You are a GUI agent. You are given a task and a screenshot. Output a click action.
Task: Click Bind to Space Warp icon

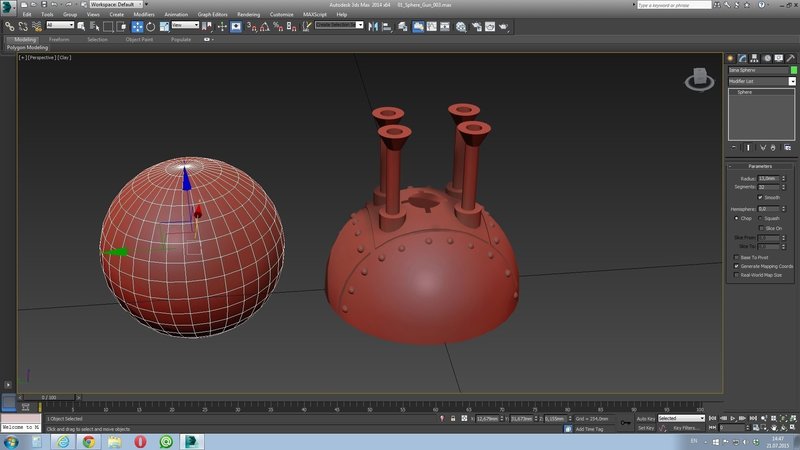37,26
